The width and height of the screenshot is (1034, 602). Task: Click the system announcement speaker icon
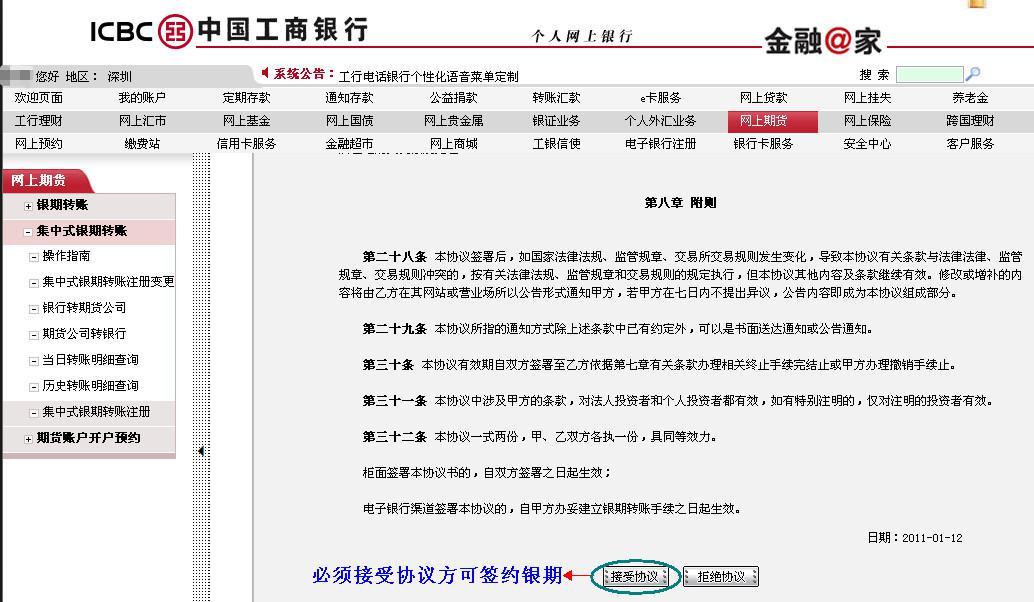(x=265, y=73)
